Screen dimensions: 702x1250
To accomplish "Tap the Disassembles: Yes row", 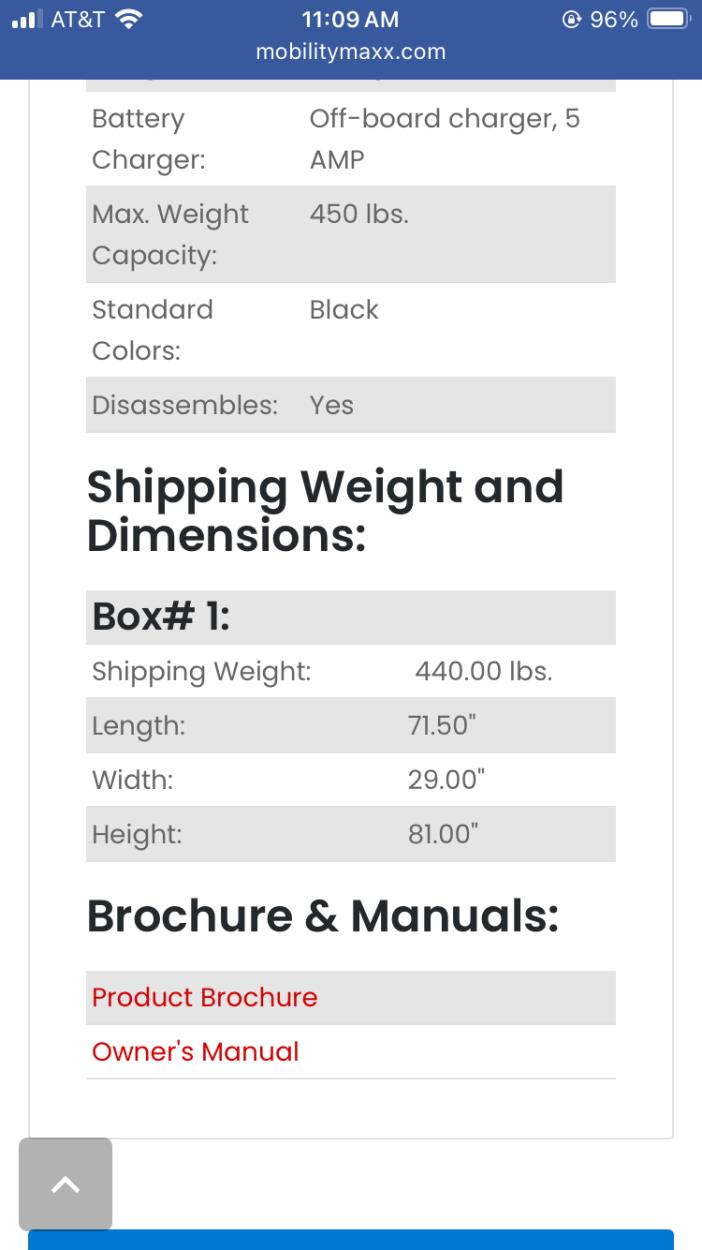I will pyautogui.click(x=350, y=405).
